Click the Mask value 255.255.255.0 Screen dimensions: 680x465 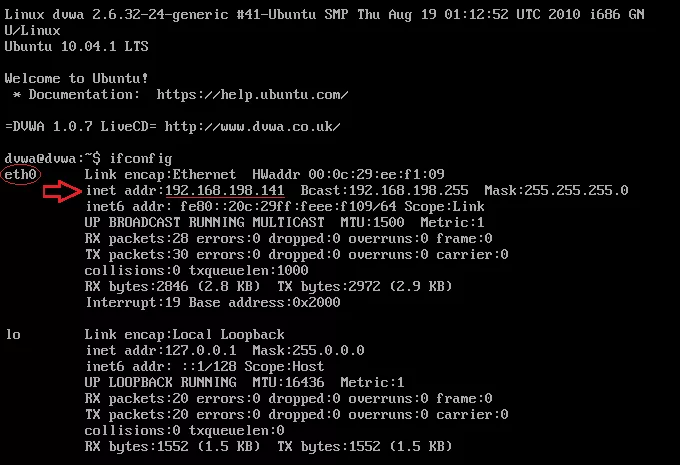click(x=576, y=190)
